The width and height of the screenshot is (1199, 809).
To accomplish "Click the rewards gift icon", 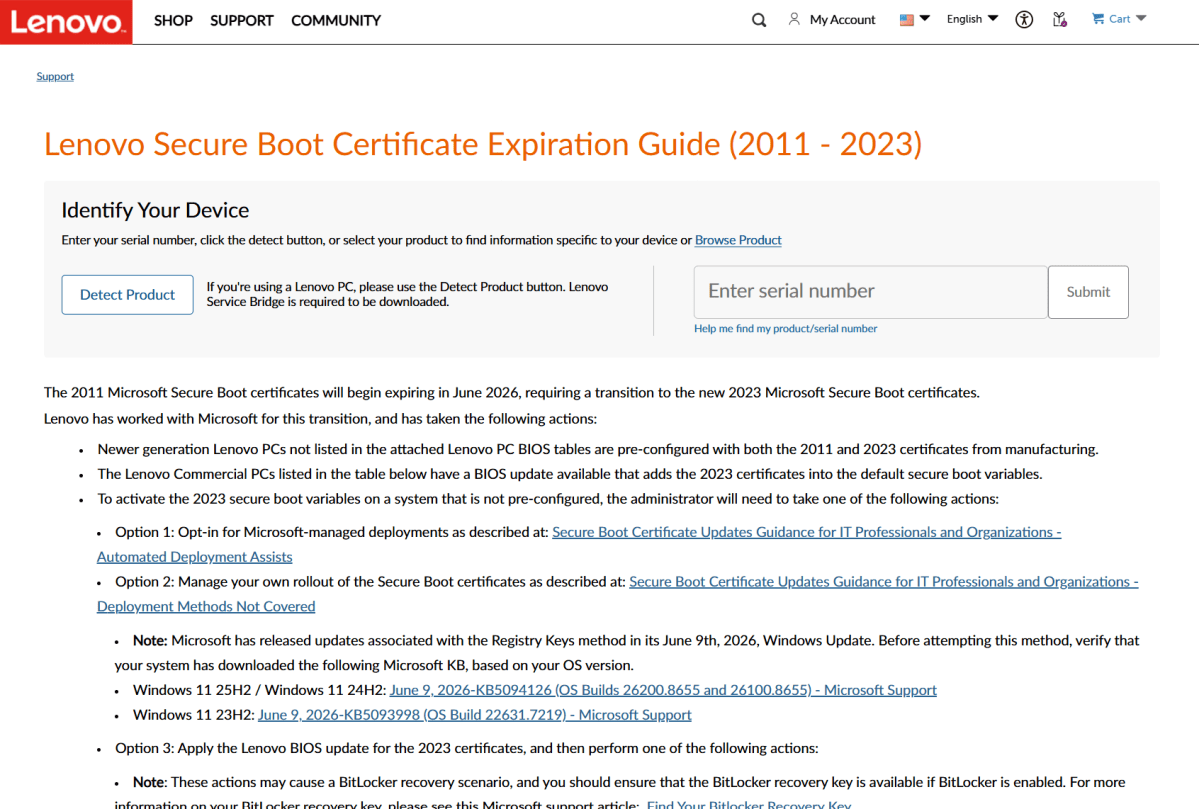I will (x=1060, y=20).
